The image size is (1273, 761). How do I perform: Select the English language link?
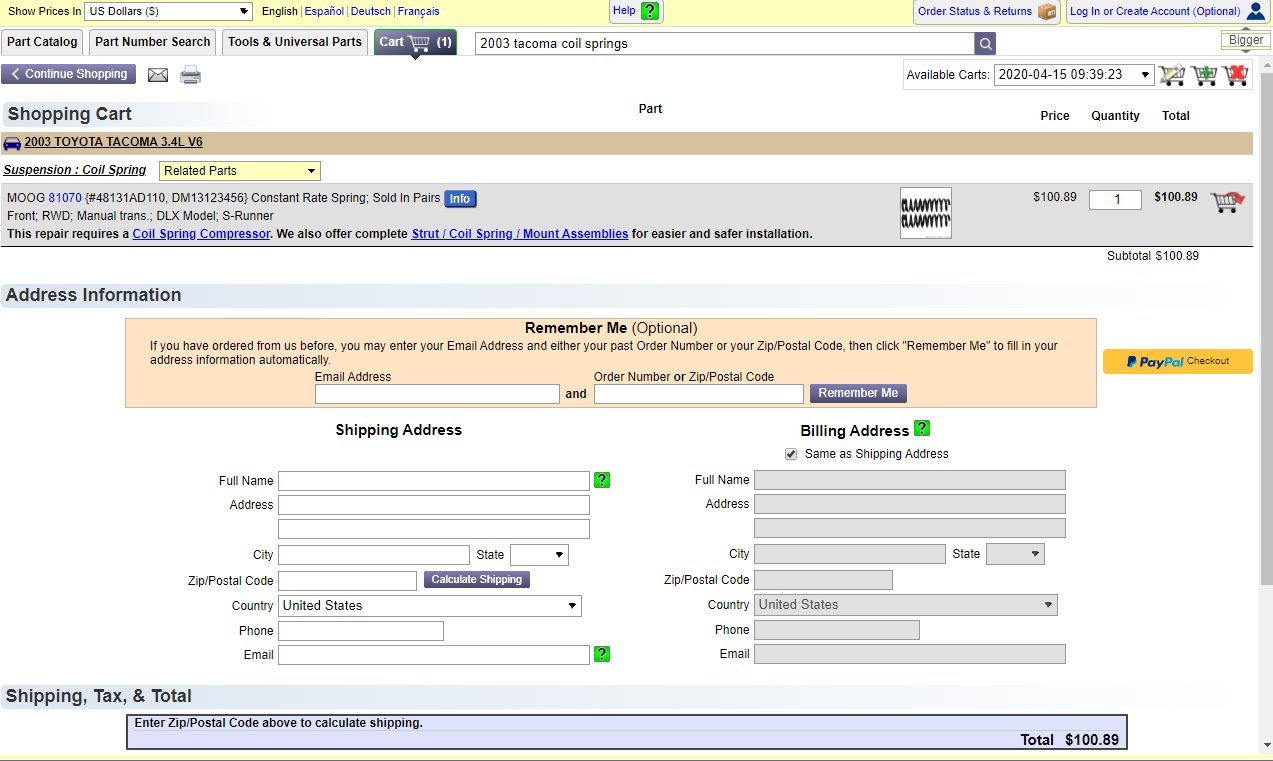click(280, 12)
